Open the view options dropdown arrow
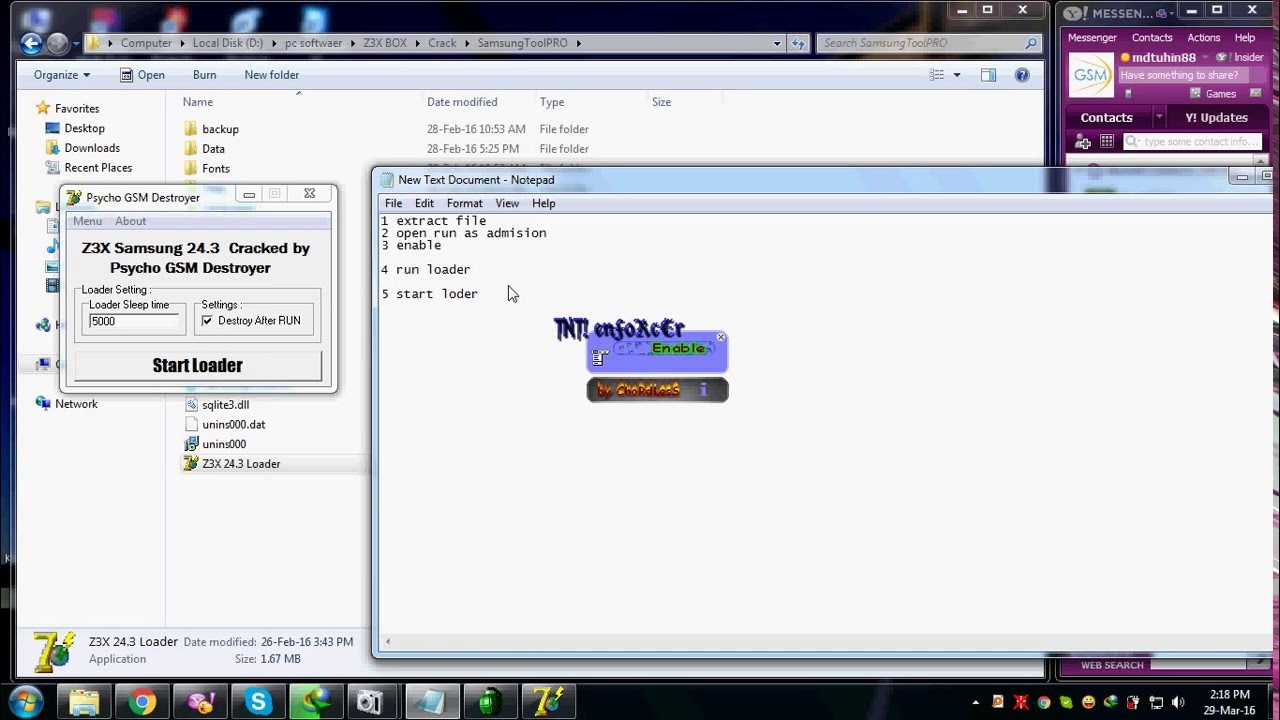1280x720 pixels. pos(957,75)
